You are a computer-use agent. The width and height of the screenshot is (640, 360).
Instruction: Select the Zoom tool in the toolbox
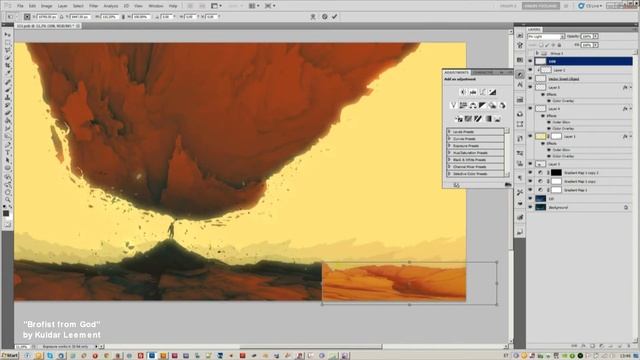[7, 199]
